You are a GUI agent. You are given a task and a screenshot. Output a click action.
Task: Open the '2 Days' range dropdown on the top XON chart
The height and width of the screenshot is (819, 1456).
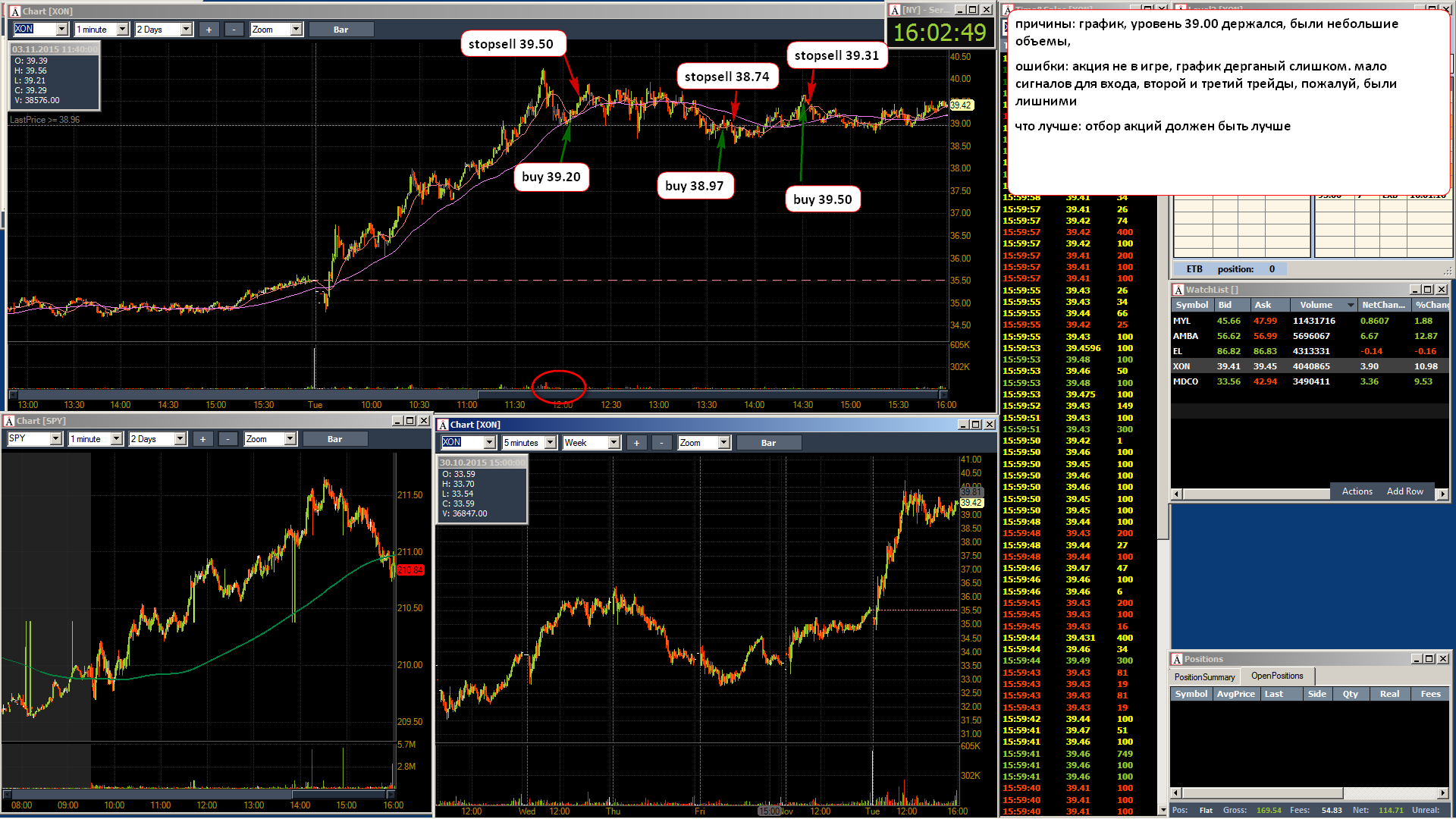(186, 30)
